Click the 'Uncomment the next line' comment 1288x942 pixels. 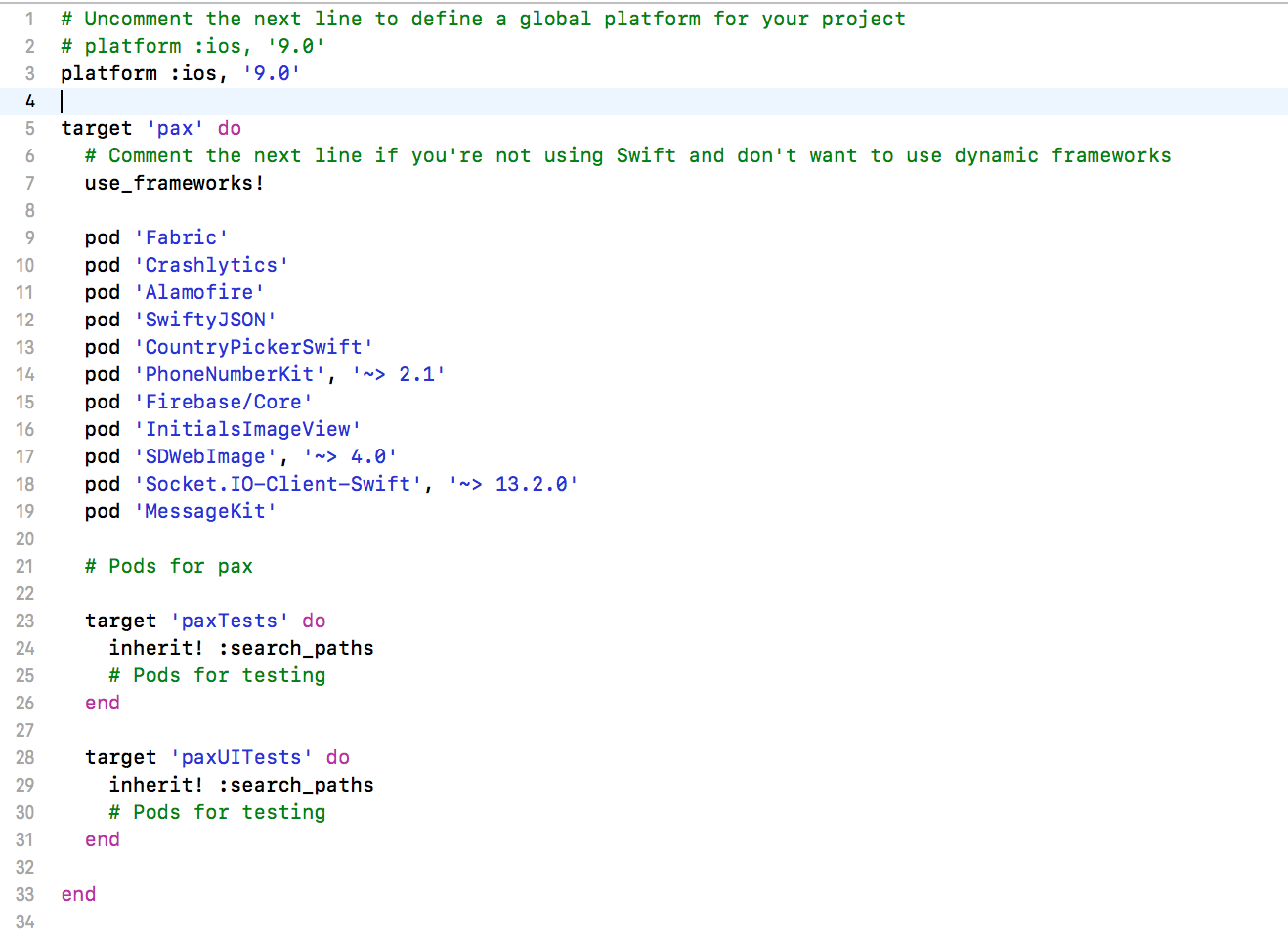483,19
